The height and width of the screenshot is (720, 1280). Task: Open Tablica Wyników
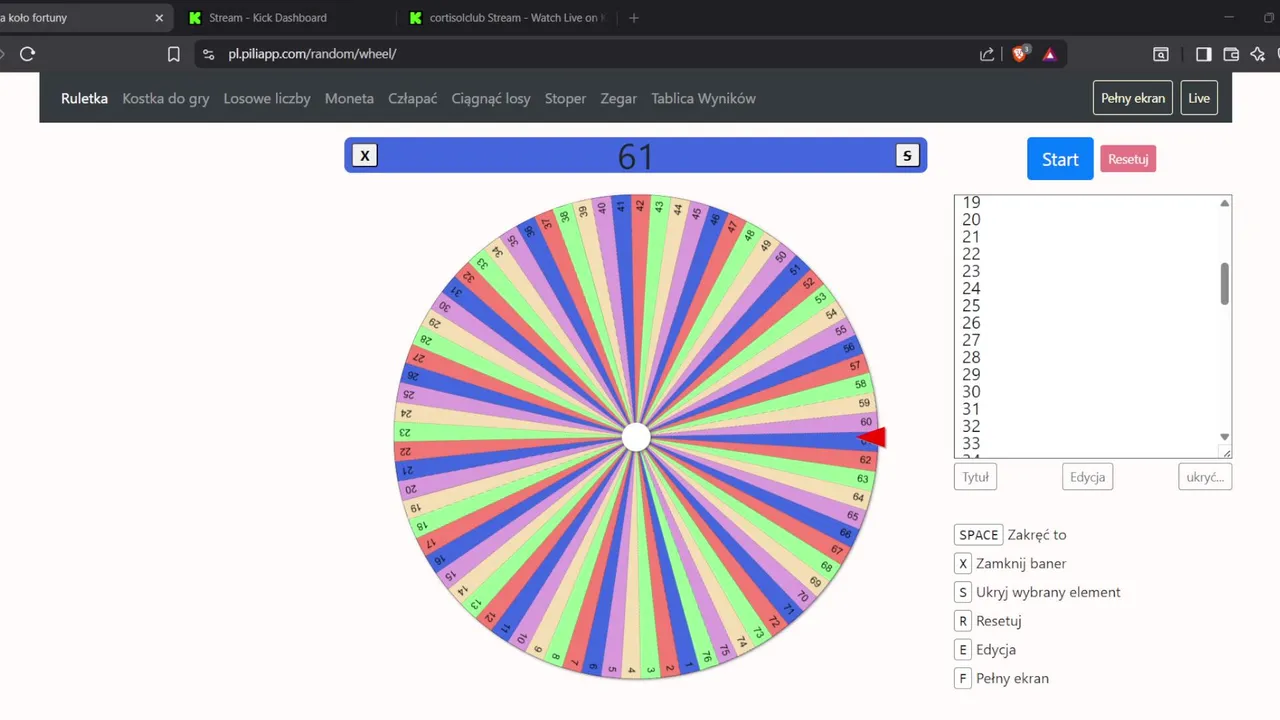pos(703,98)
